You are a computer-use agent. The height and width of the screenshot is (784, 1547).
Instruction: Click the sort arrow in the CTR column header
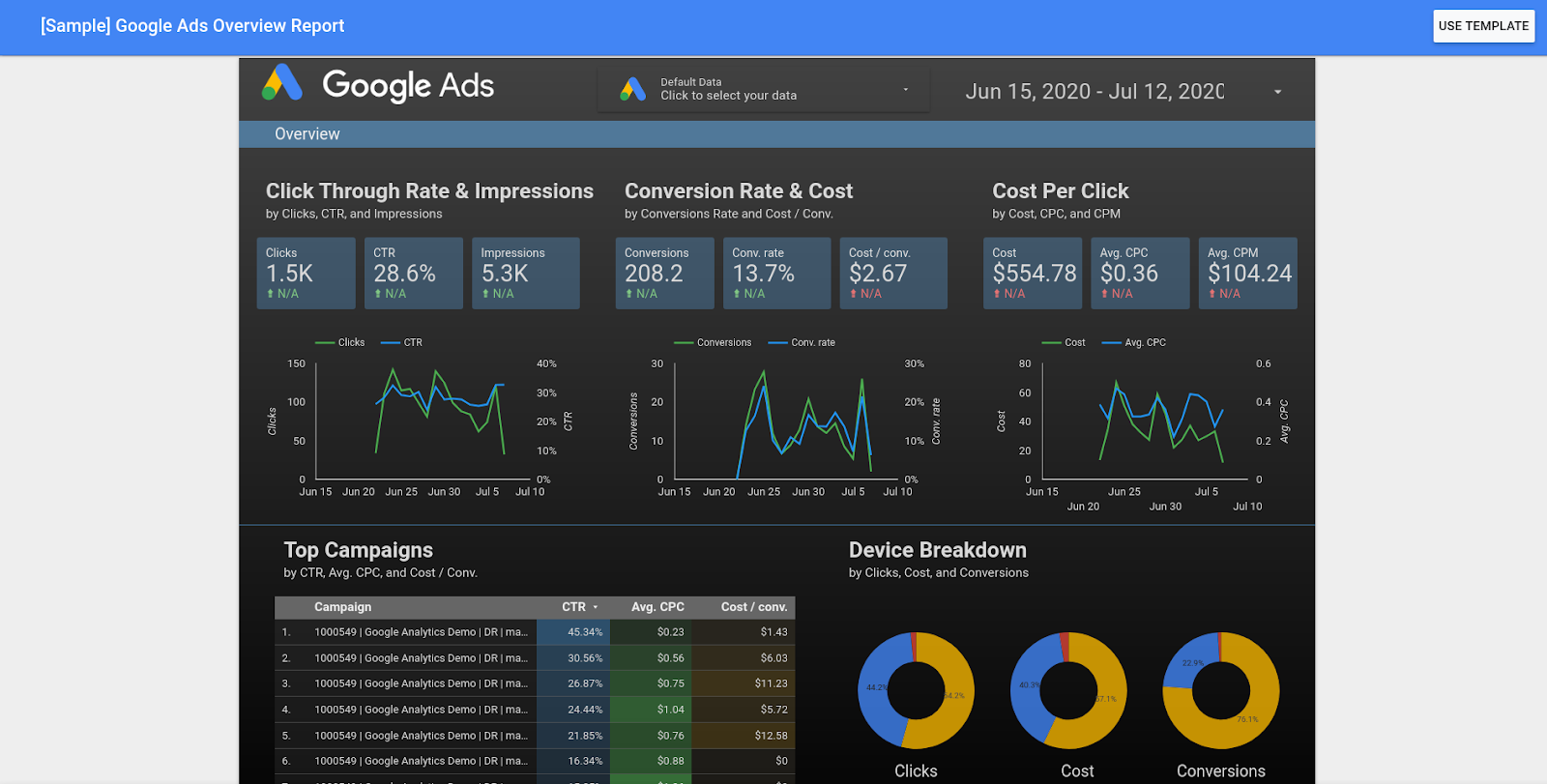tap(596, 607)
